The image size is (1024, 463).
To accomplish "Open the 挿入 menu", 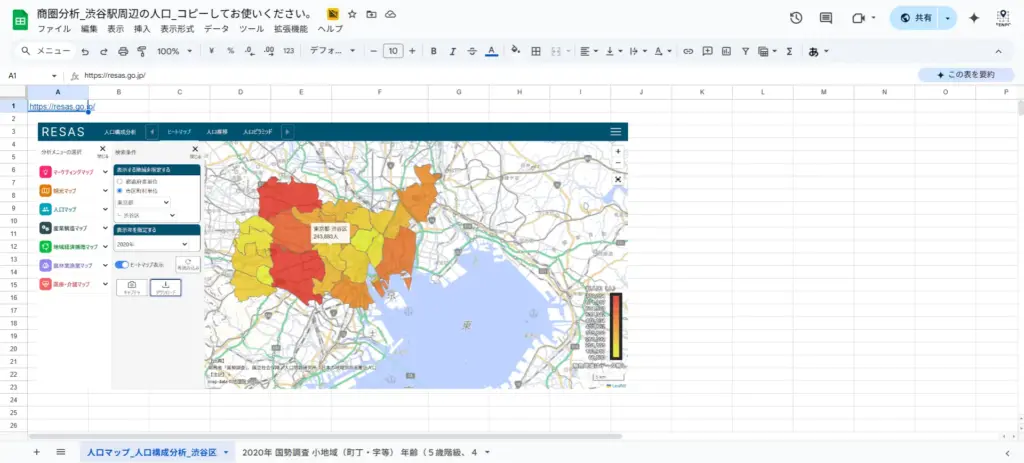I will (142, 29).
